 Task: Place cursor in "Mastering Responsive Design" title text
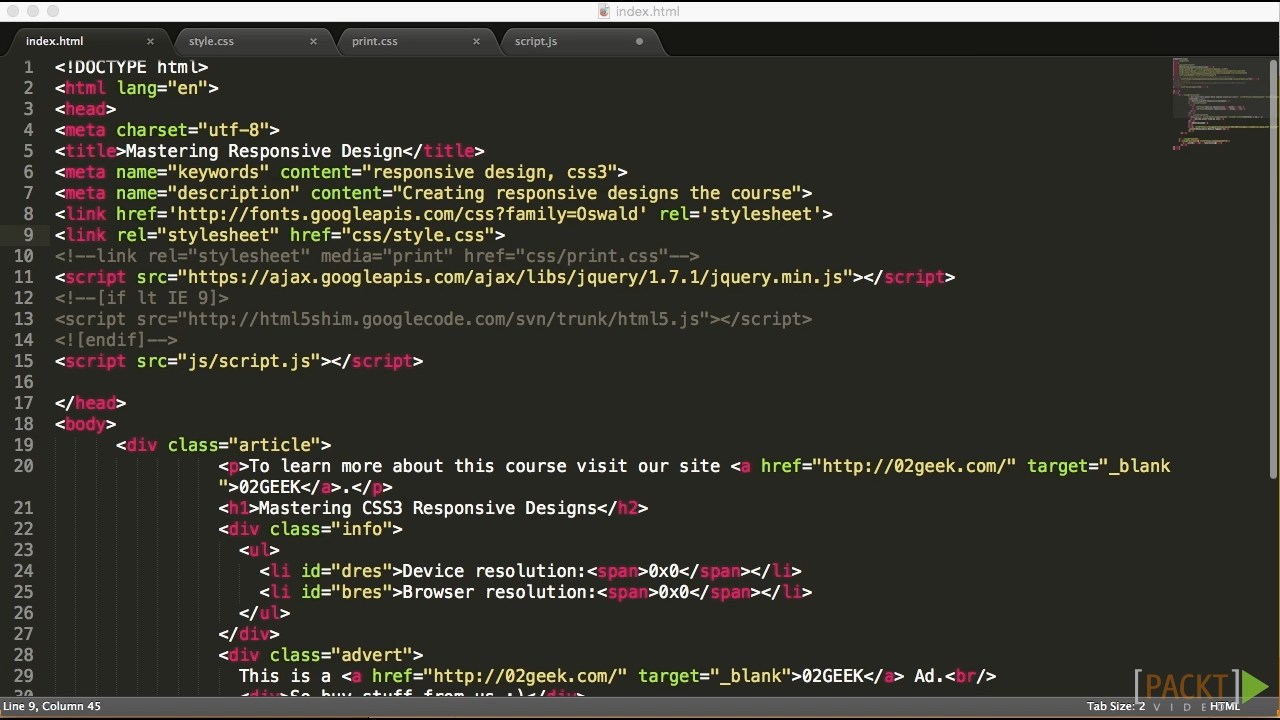[x=264, y=151]
